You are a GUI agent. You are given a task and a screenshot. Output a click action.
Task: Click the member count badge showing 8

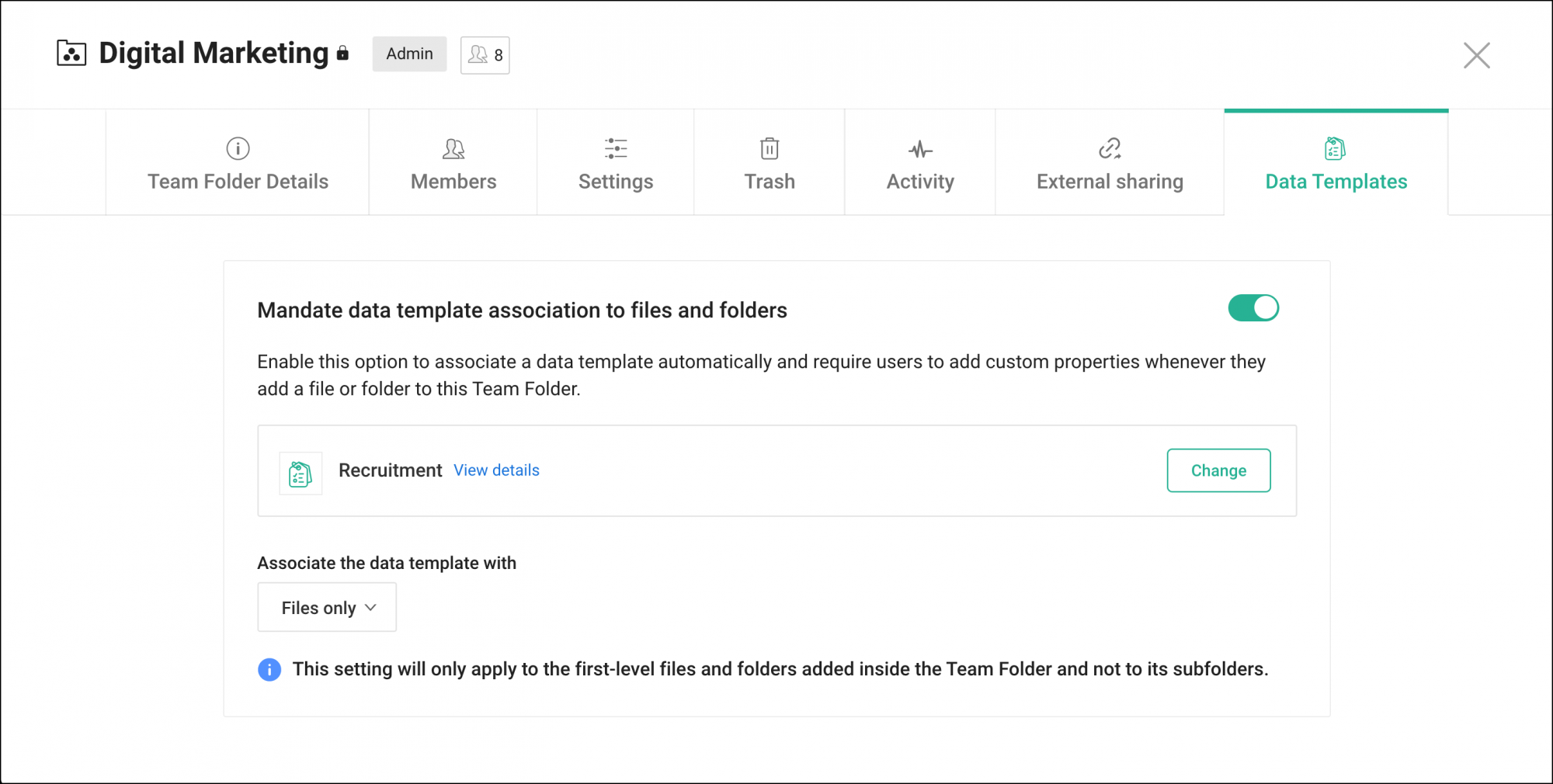click(x=484, y=54)
